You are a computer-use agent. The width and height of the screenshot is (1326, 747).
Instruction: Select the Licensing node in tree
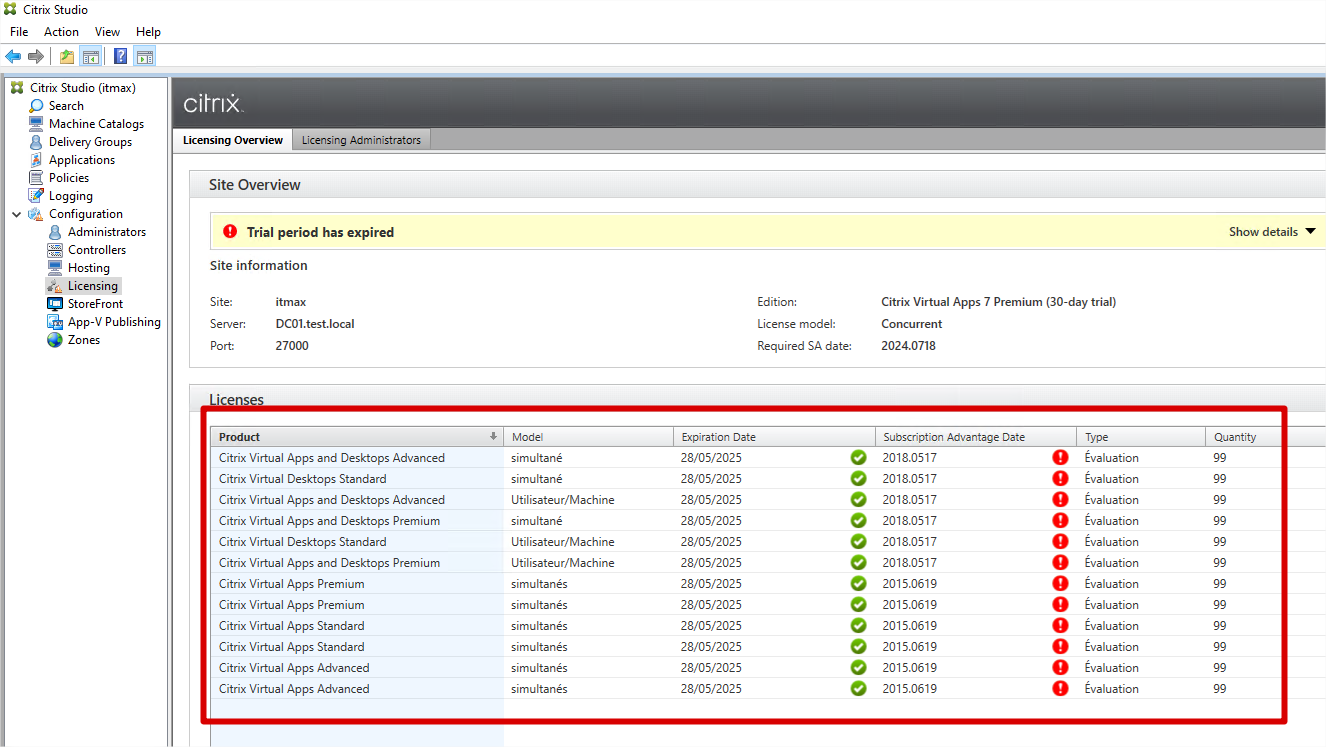coord(93,286)
